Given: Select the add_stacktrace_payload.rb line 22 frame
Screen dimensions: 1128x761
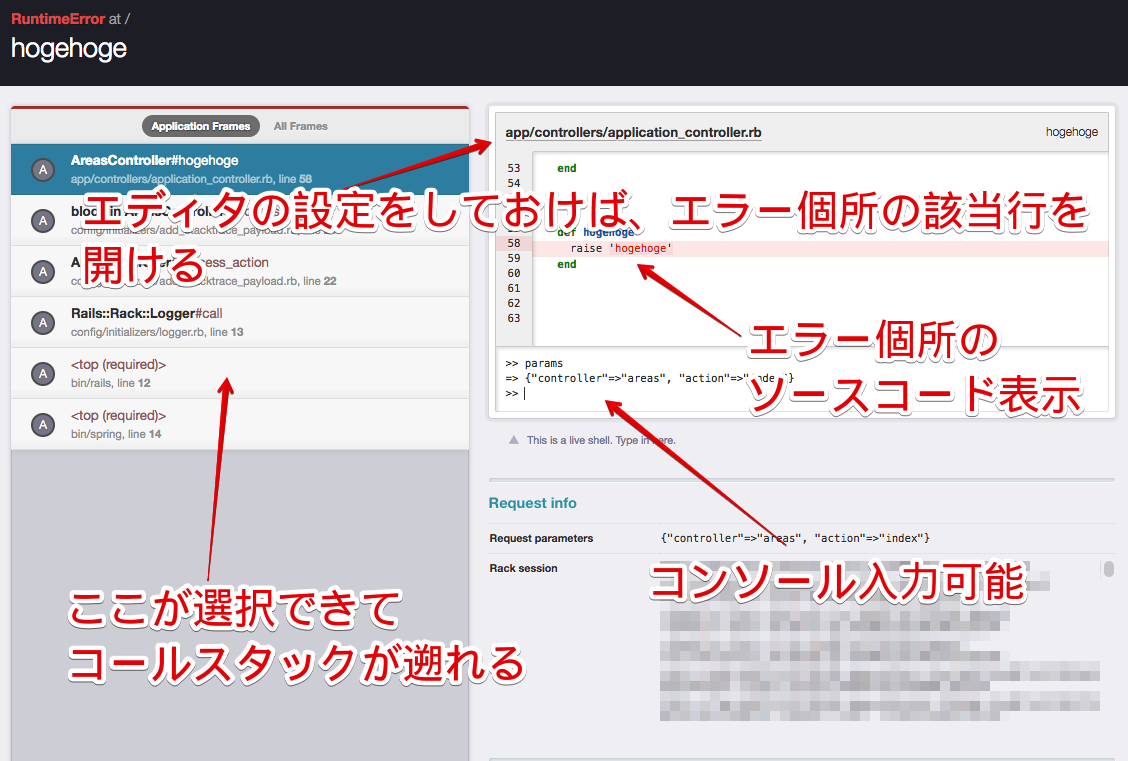Looking at the screenshot, I should click(x=240, y=271).
